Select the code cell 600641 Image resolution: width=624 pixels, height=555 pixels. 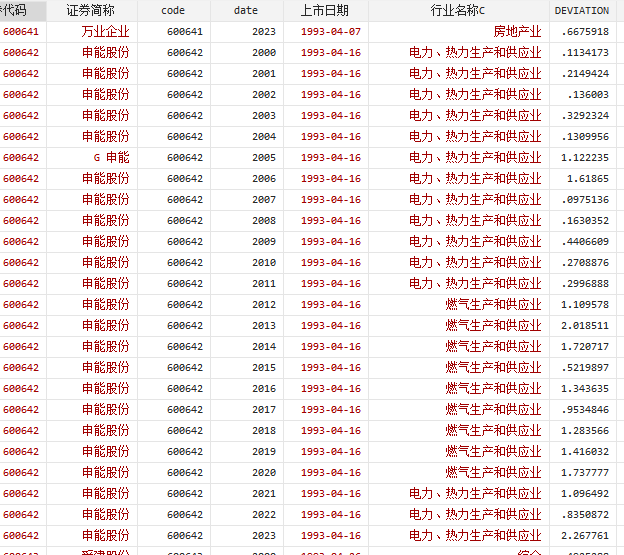tap(184, 32)
